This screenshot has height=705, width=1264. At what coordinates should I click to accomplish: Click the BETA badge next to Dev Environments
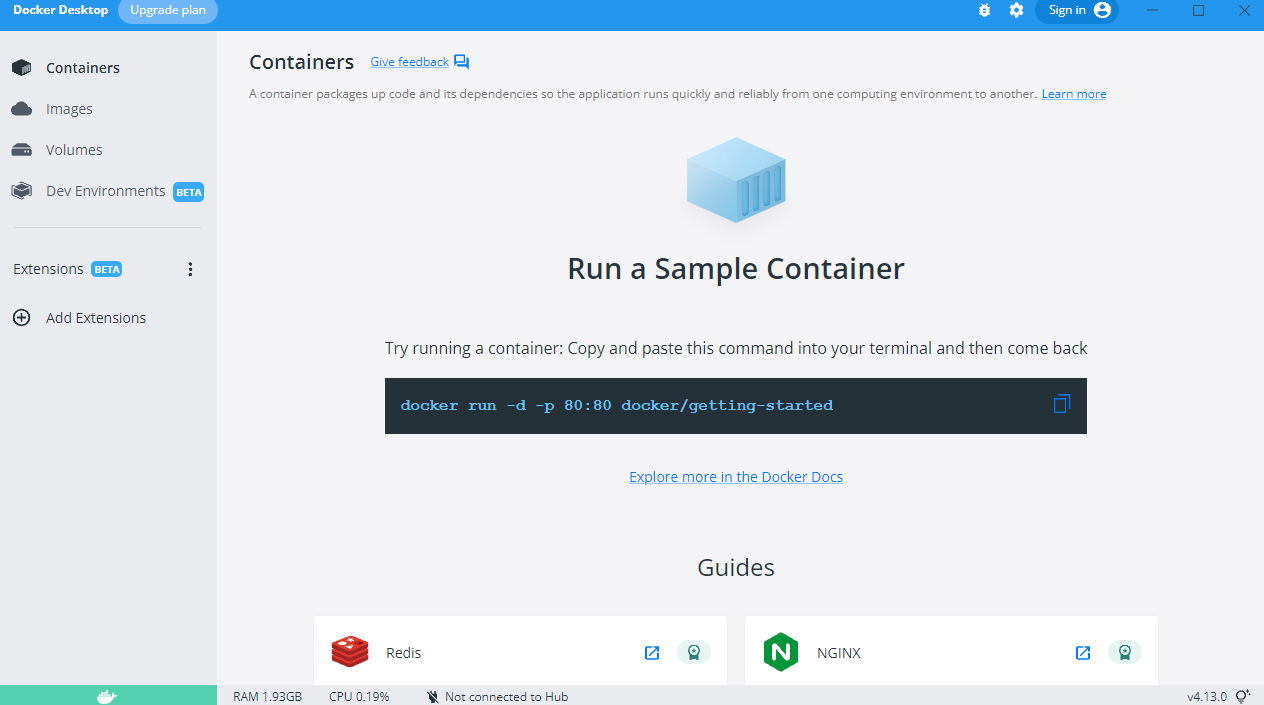(x=188, y=192)
